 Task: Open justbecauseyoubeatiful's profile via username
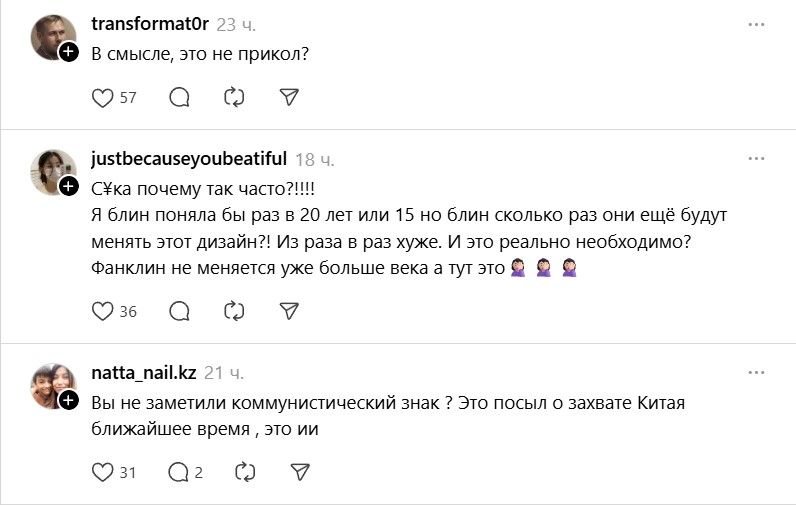click(x=188, y=159)
